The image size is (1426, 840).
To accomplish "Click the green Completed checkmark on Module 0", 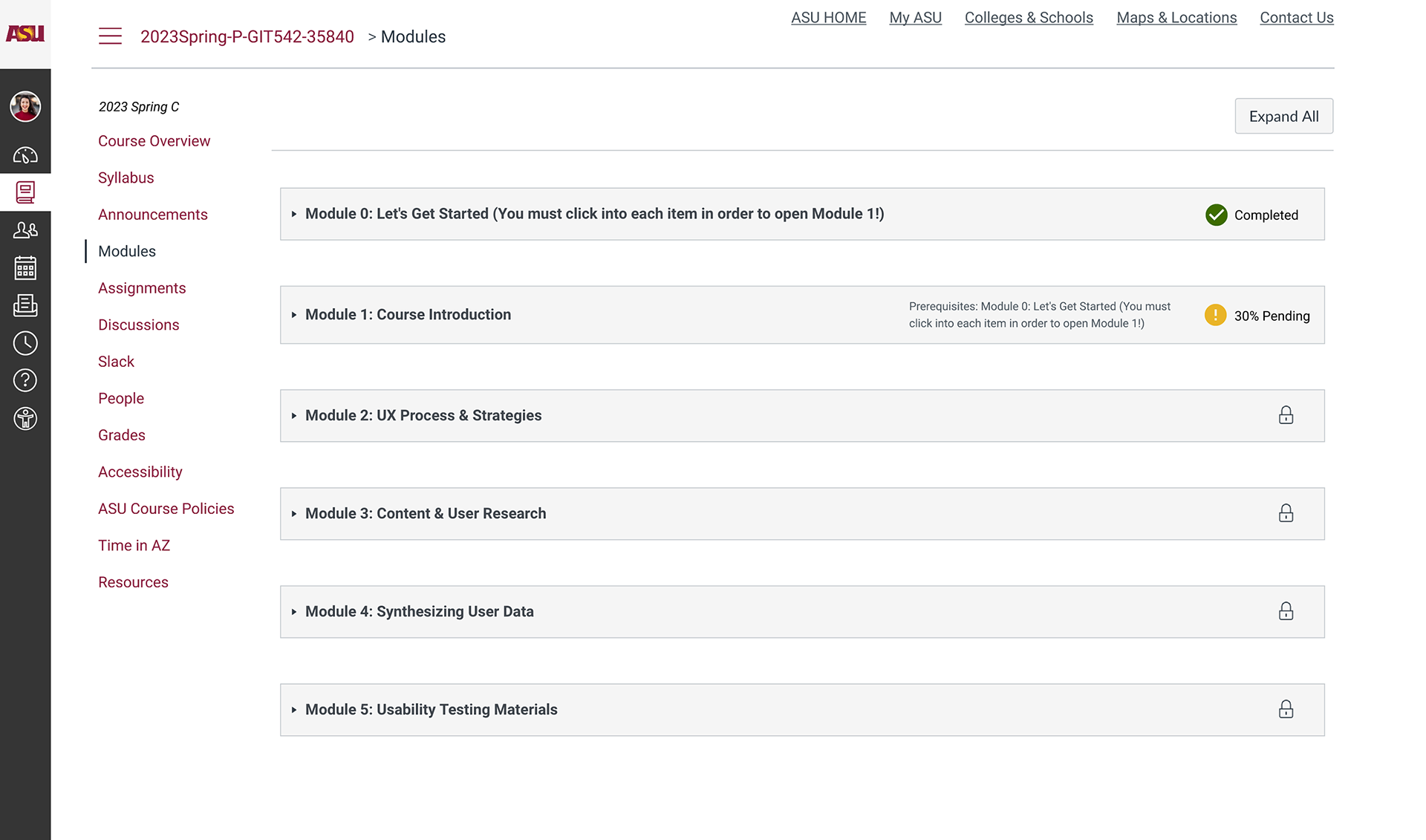I will coord(1216,215).
